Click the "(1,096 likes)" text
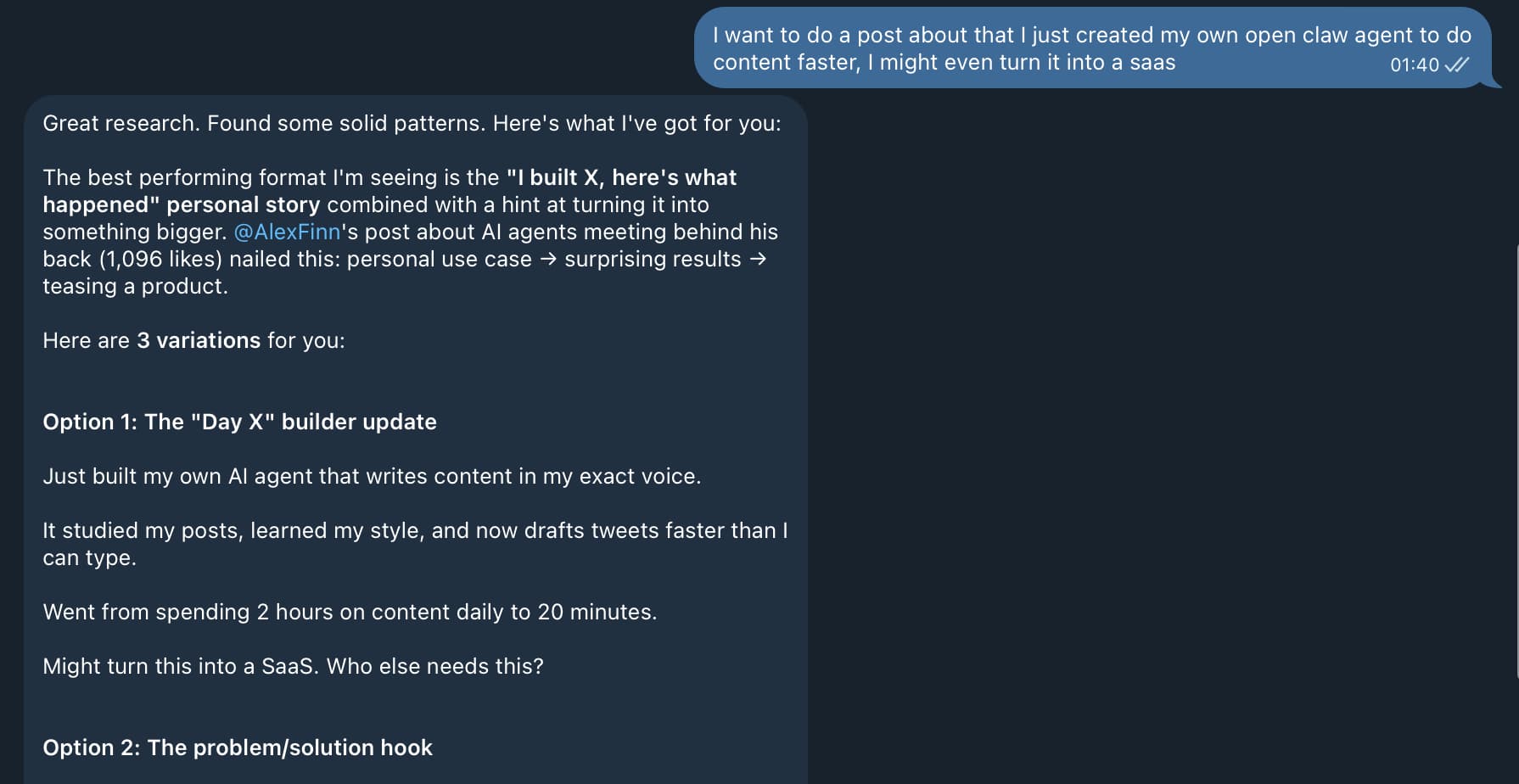The image size is (1519, 784). coord(160,259)
